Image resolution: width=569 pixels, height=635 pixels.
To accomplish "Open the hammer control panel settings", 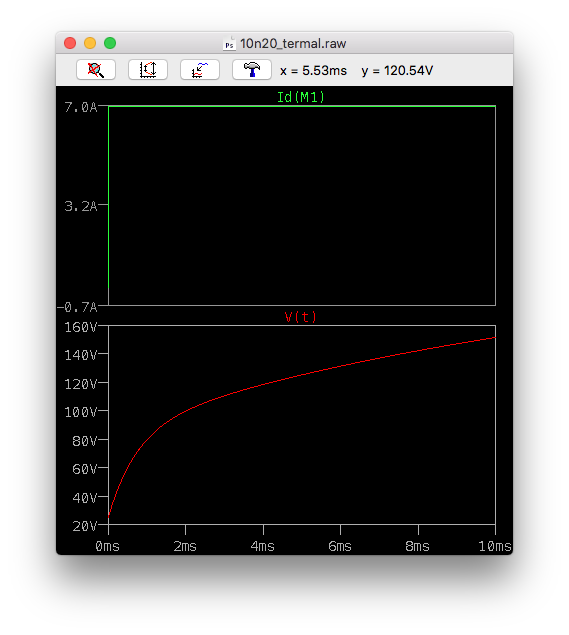I will coord(251,70).
